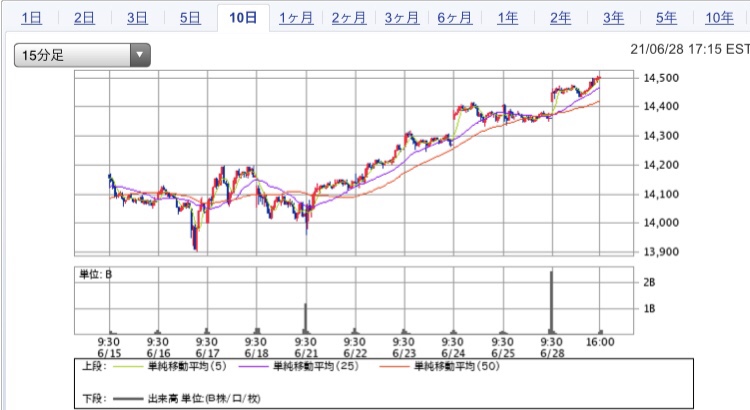750x410 pixels.
Task: Click the 14,500 price axis label
Action: (x=661, y=78)
